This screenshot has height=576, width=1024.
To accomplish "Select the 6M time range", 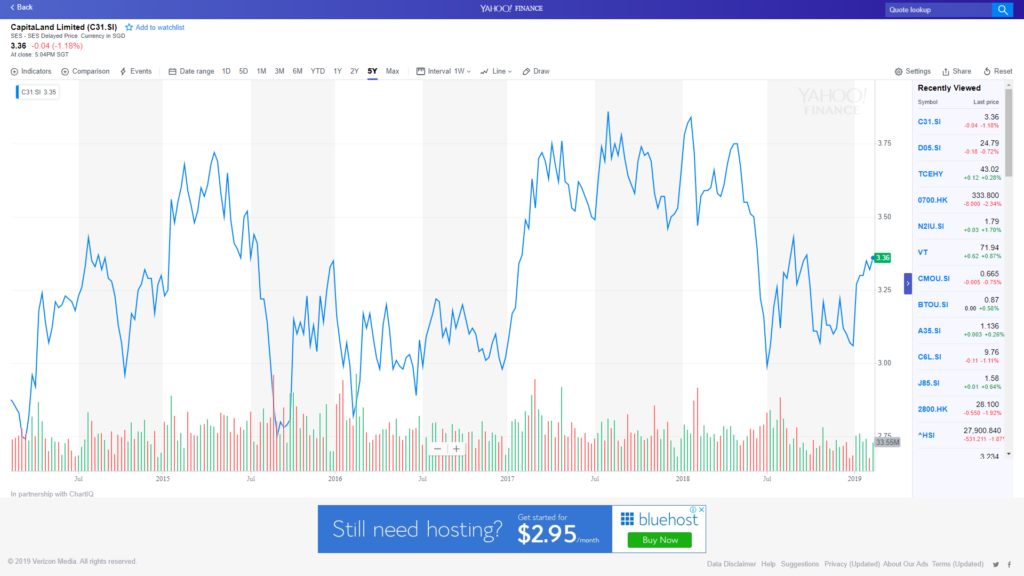I will point(297,71).
